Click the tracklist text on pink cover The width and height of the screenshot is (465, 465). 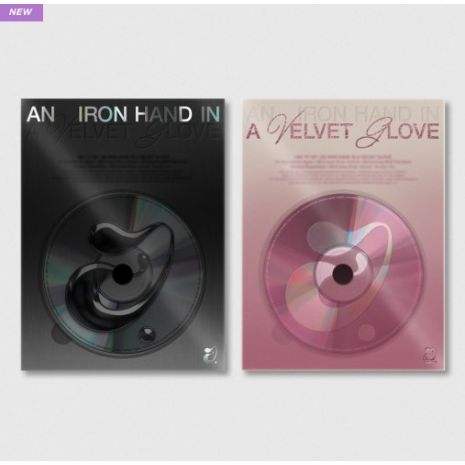343,169
